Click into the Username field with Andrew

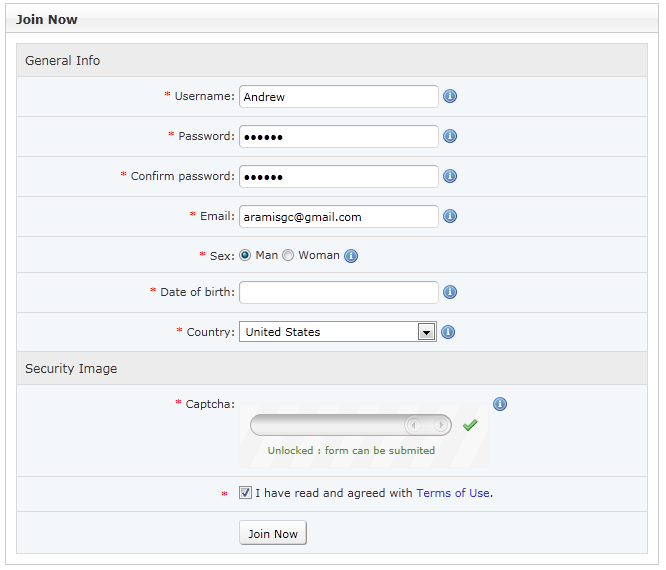(x=339, y=96)
